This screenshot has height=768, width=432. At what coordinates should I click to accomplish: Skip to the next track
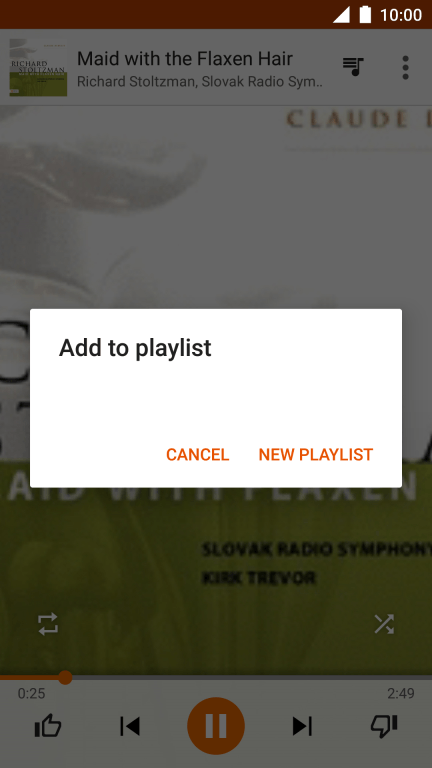302,726
